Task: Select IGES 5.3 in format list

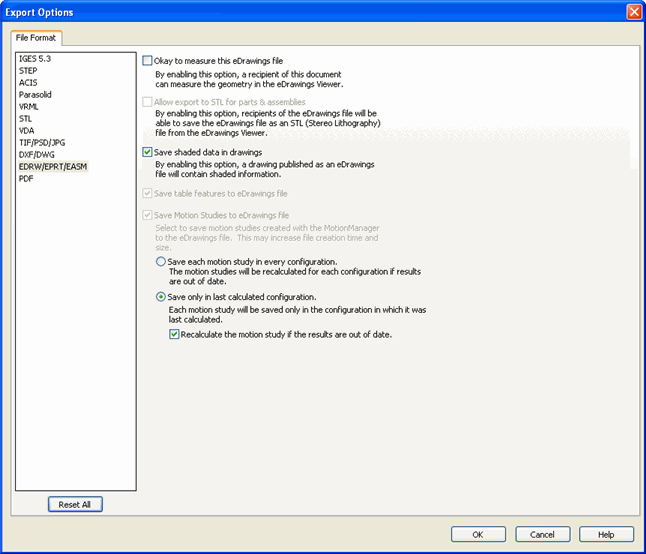Action: 35,59
